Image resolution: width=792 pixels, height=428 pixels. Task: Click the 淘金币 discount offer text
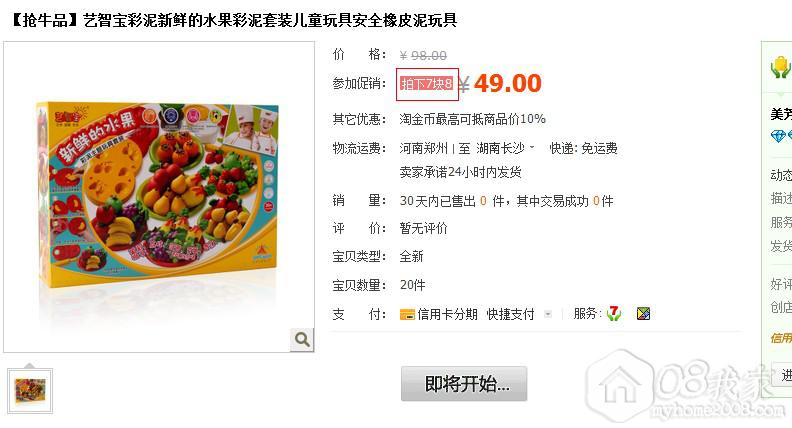coord(472,119)
